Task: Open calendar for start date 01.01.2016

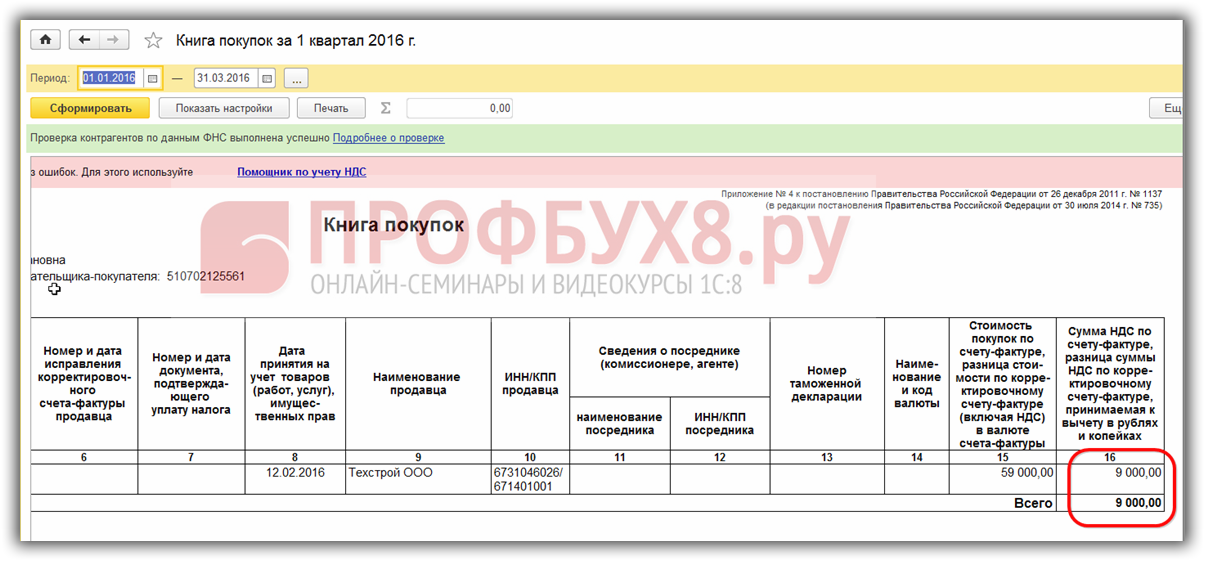Action: tap(153, 78)
